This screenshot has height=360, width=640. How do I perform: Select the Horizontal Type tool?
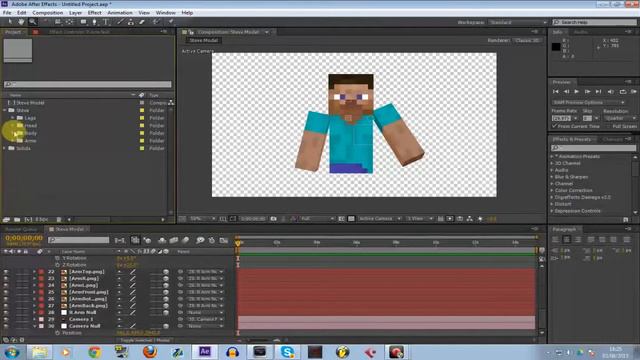click(106, 22)
